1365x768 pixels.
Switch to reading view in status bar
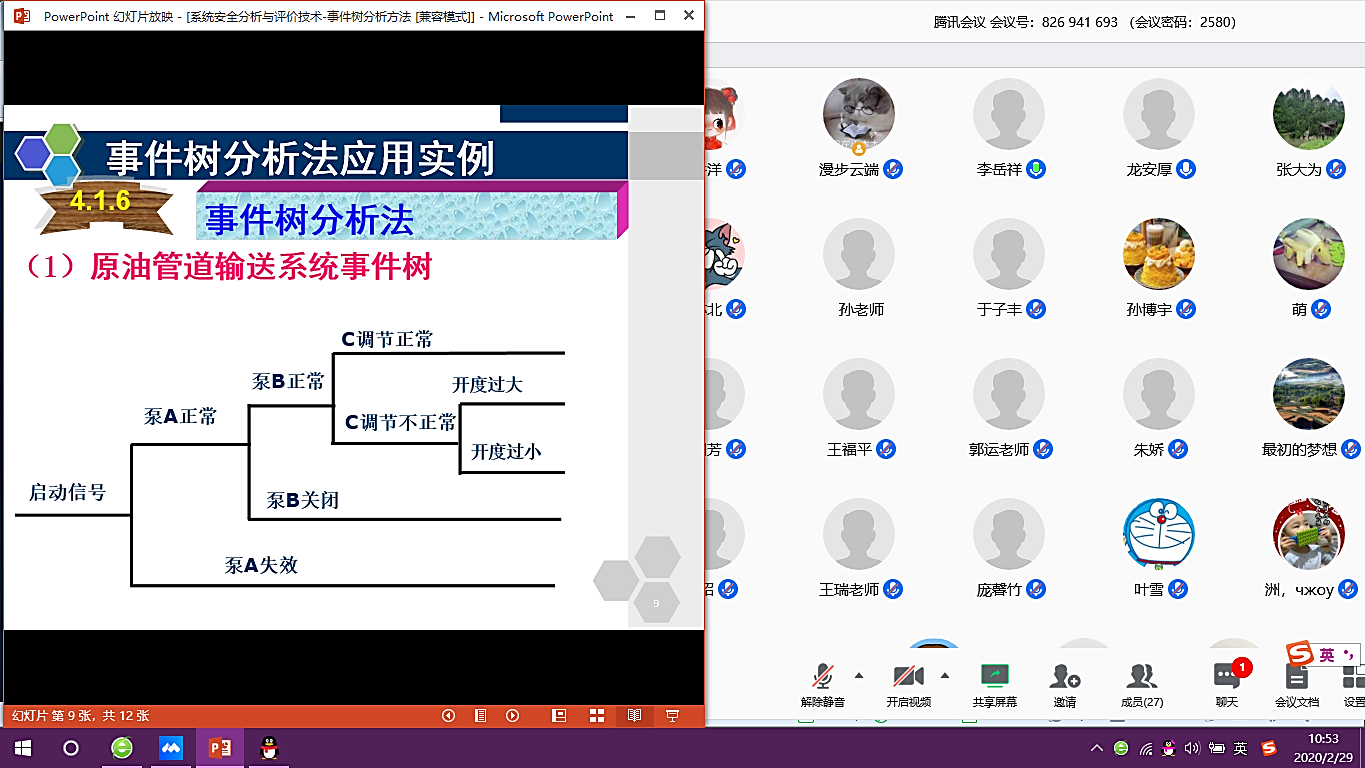click(x=634, y=716)
